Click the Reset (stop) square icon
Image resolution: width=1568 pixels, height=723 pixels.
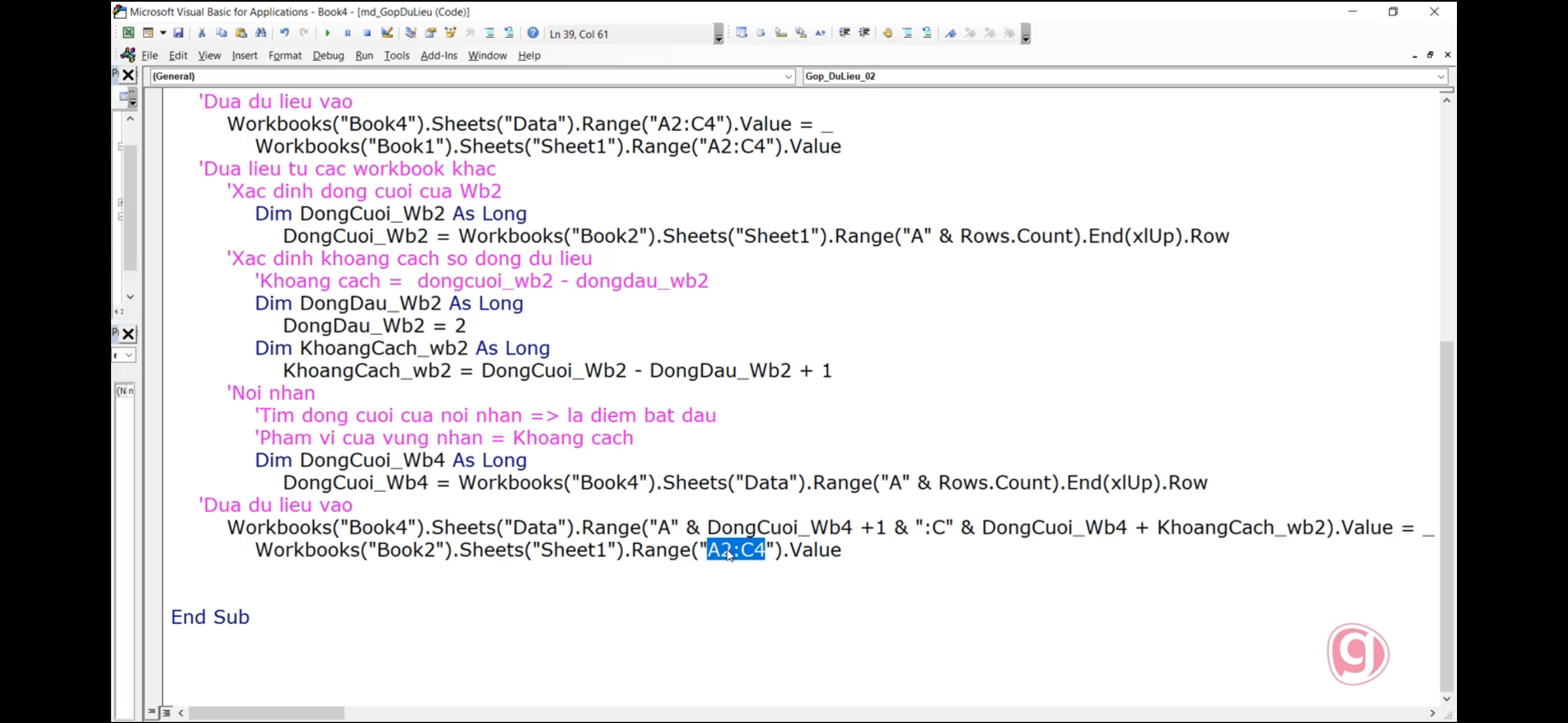(367, 34)
